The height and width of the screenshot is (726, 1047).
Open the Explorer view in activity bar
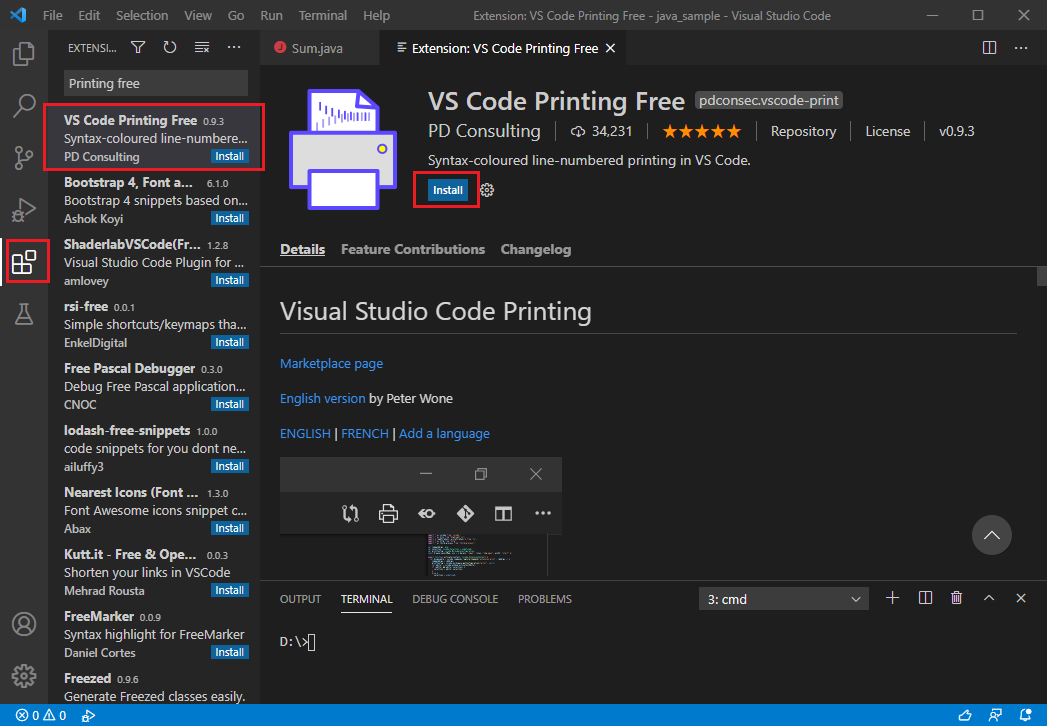pos(23,53)
